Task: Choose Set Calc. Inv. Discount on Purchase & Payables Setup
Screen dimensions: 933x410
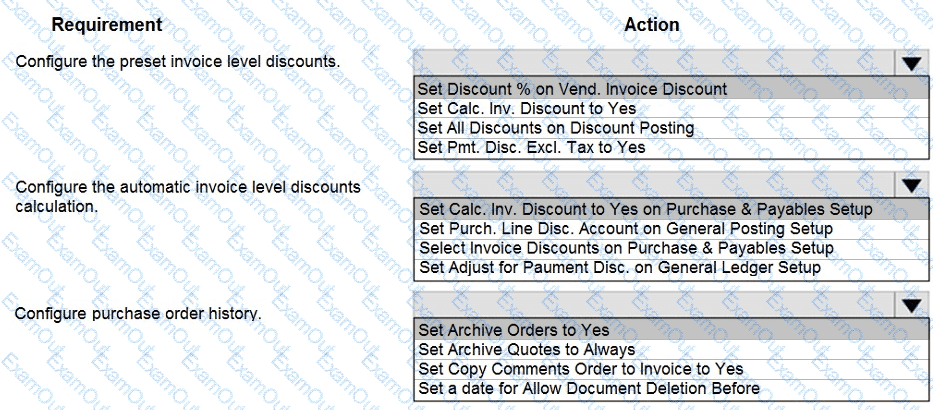Action: pyautogui.click(x=645, y=209)
